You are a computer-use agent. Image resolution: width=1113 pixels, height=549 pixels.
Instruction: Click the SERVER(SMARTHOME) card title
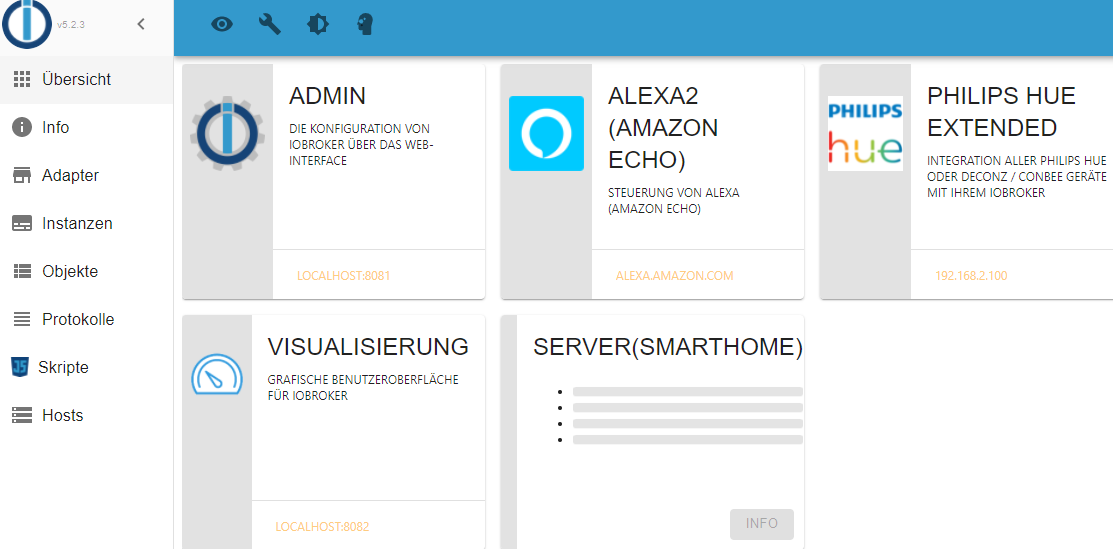[x=668, y=347]
